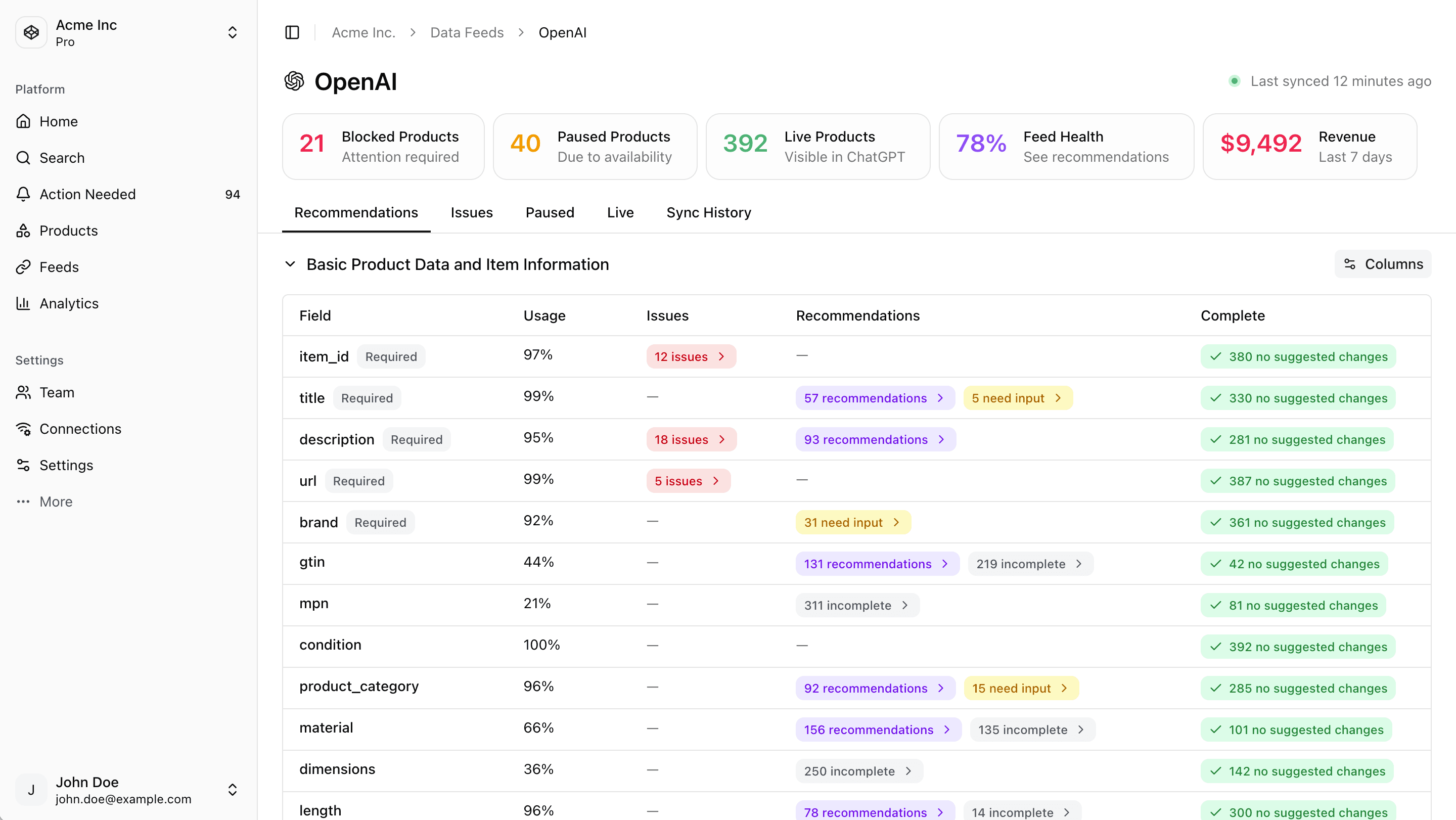Open the Acme Inc workspace switcher
The height and width of the screenshot is (820, 1456).
pyautogui.click(x=233, y=32)
